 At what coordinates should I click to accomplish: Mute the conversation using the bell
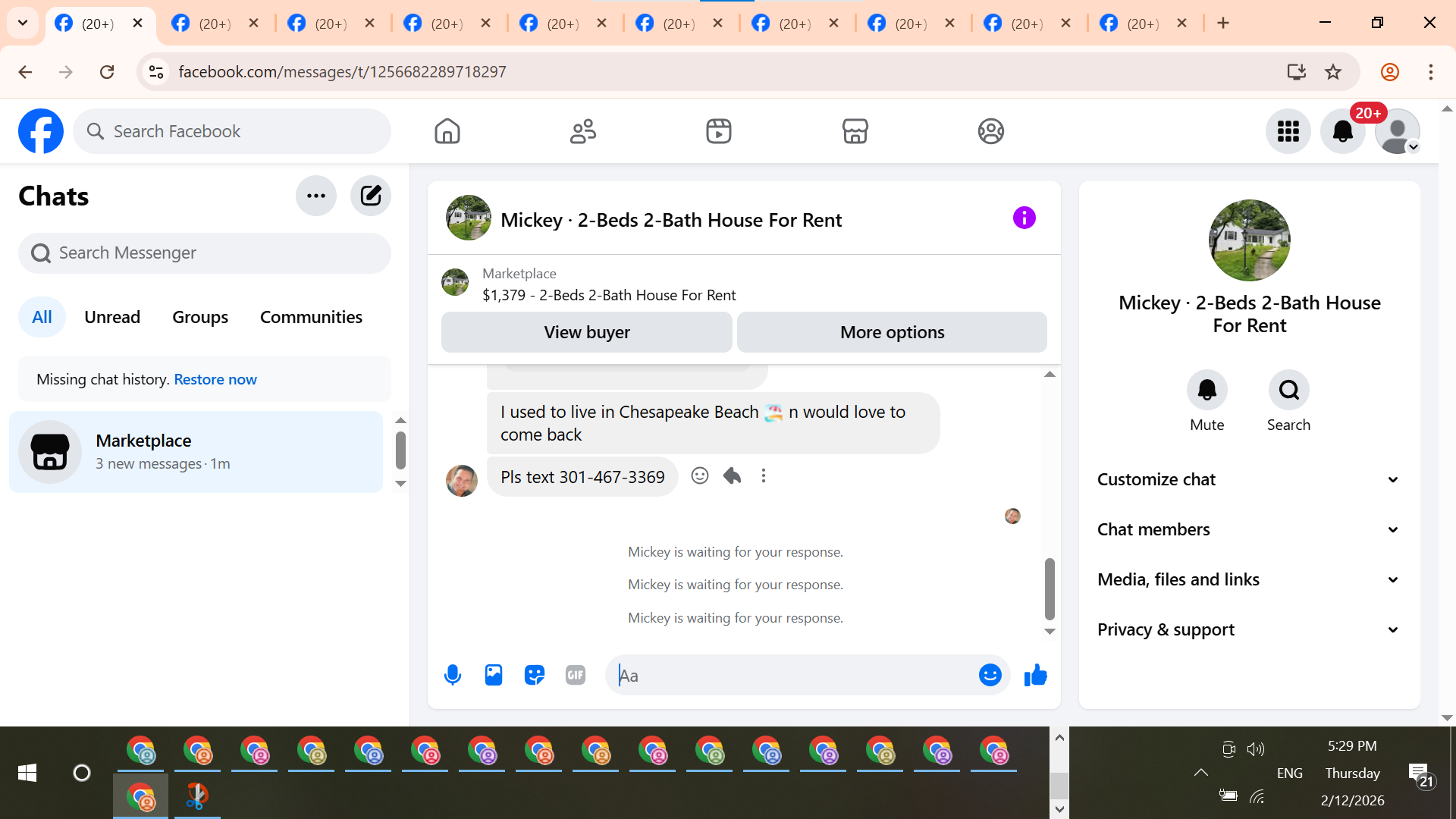click(x=1207, y=390)
